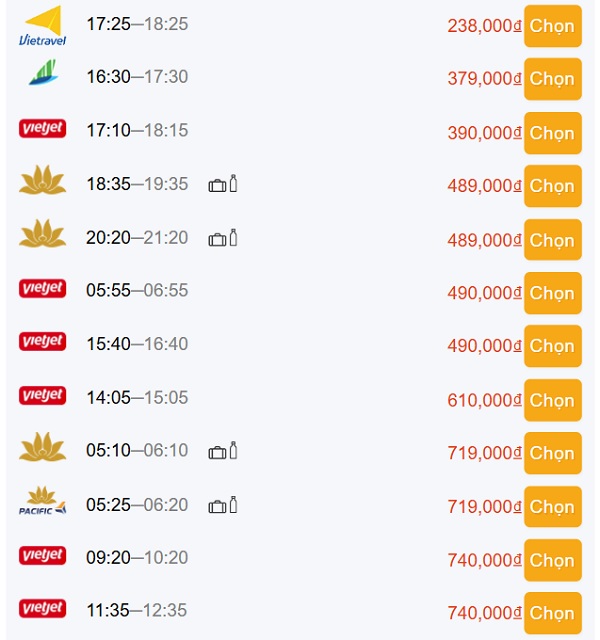Click the Vietravel airline logo

(x=42, y=25)
